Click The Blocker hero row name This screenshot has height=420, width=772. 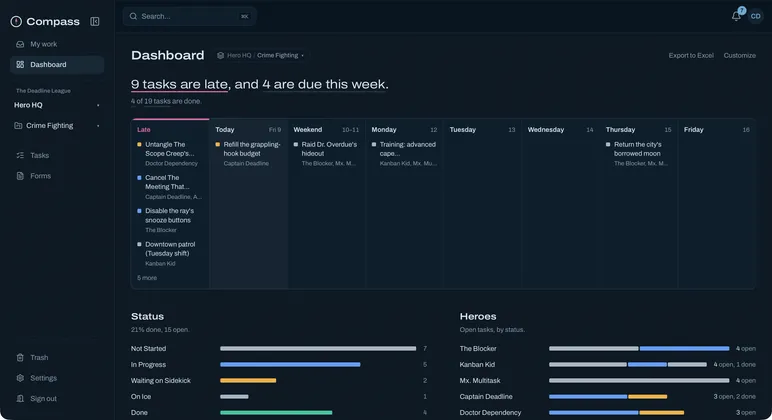point(478,349)
